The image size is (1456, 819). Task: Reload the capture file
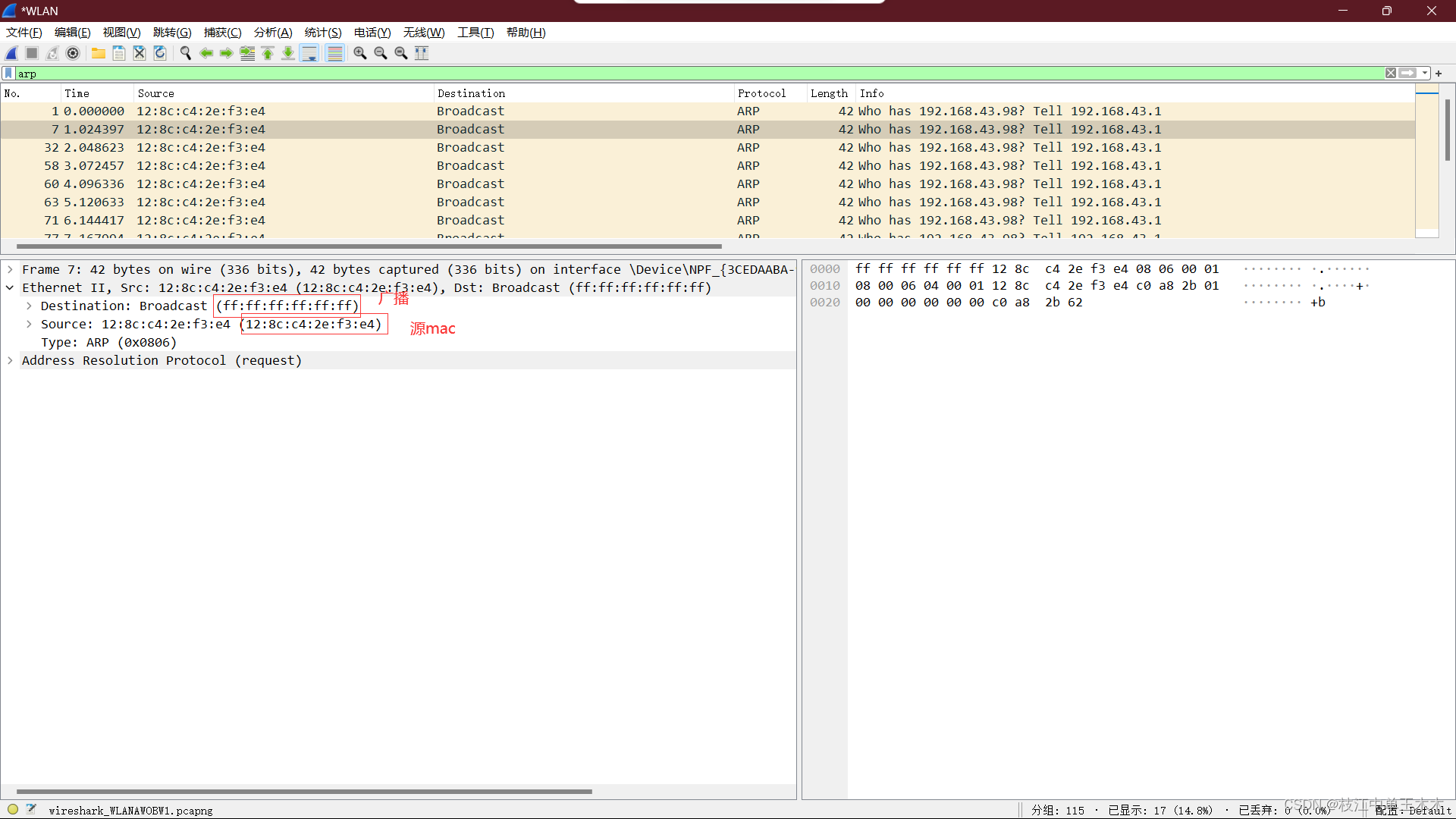160,53
